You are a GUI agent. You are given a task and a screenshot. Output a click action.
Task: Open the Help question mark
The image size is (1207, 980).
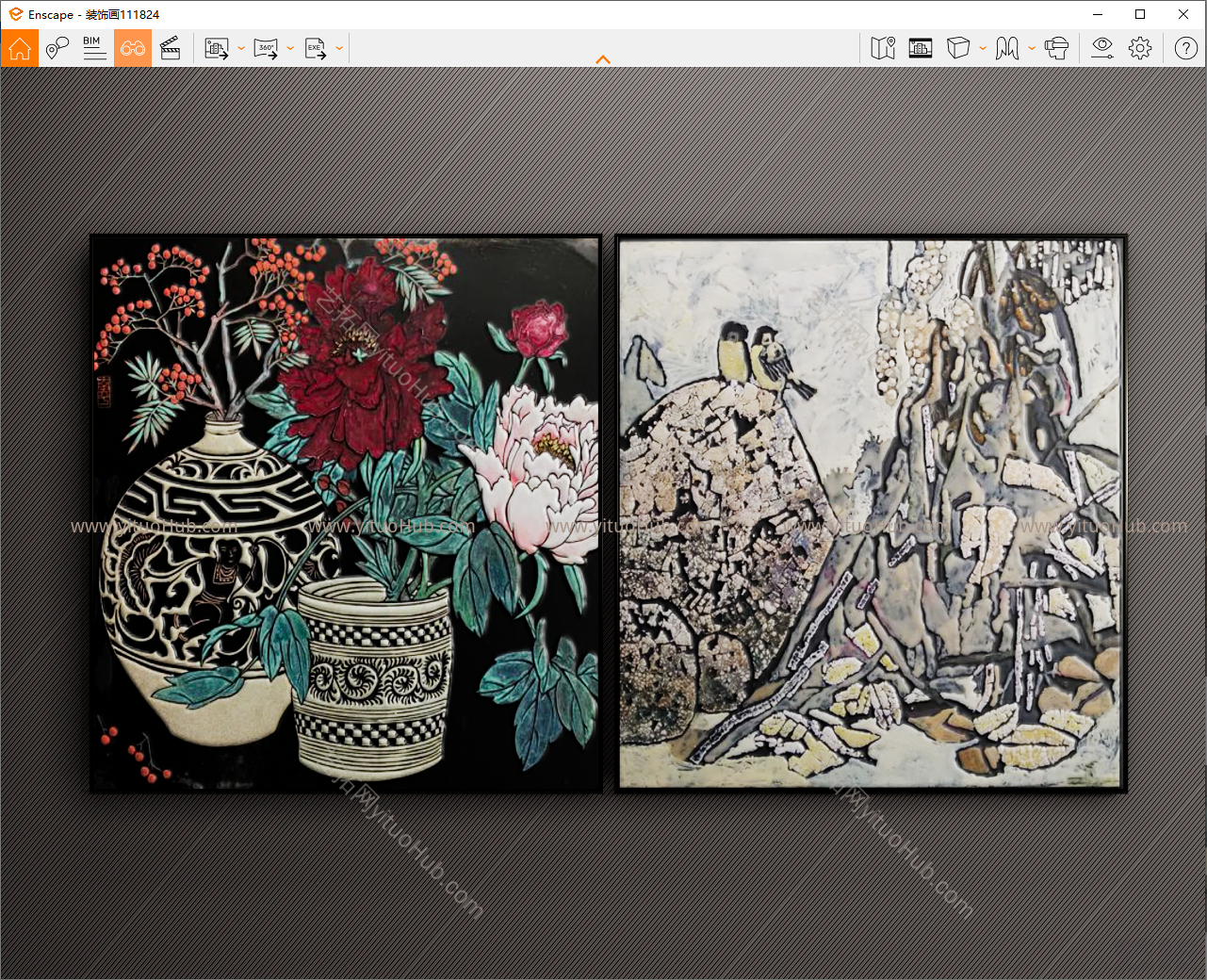click(1186, 48)
